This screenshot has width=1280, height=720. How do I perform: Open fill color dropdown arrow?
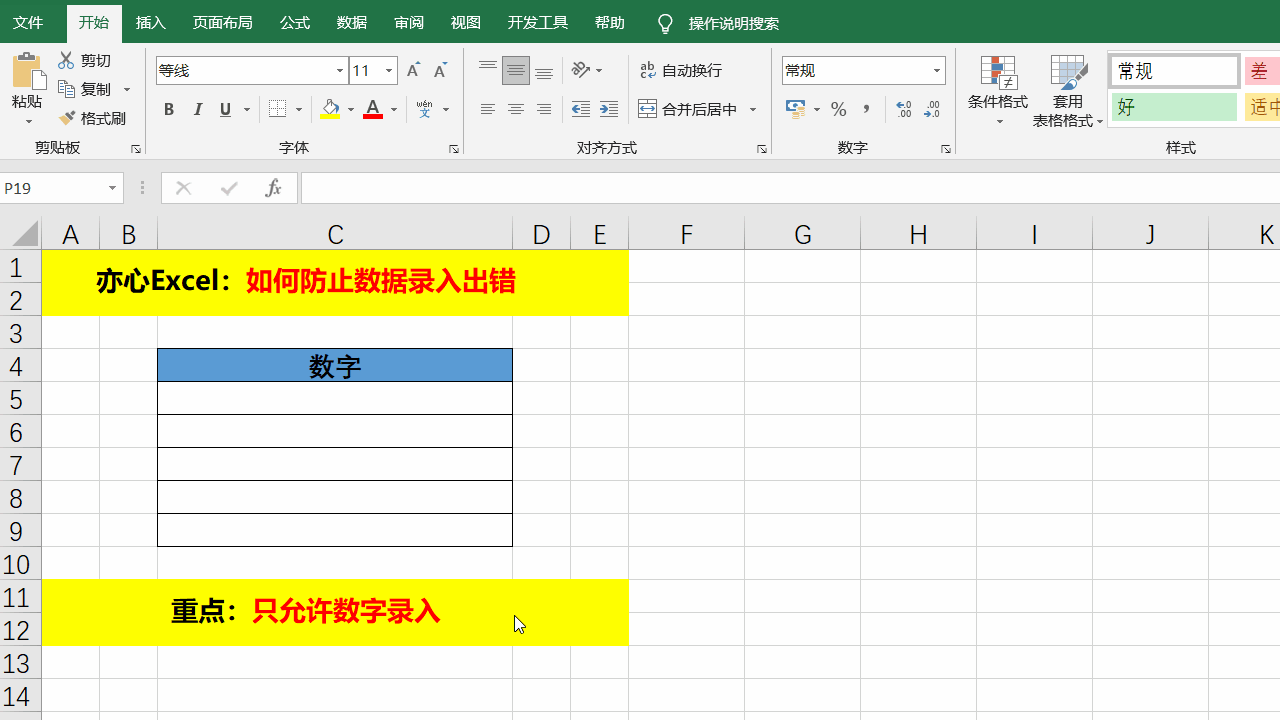tap(351, 109)
